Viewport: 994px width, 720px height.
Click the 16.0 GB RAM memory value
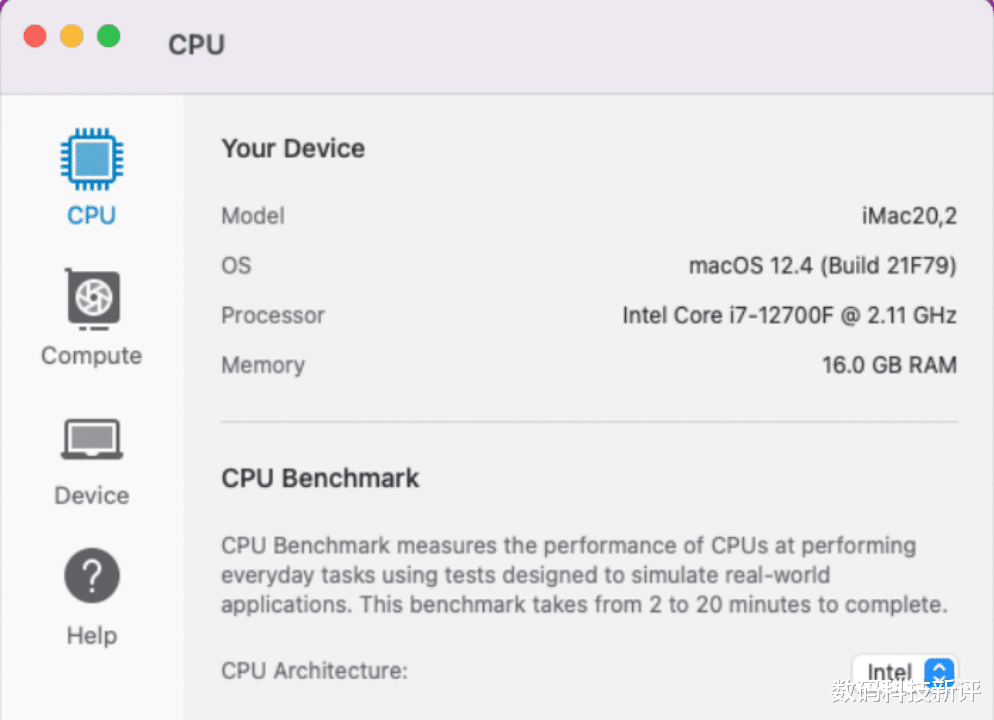click(889, 365)
